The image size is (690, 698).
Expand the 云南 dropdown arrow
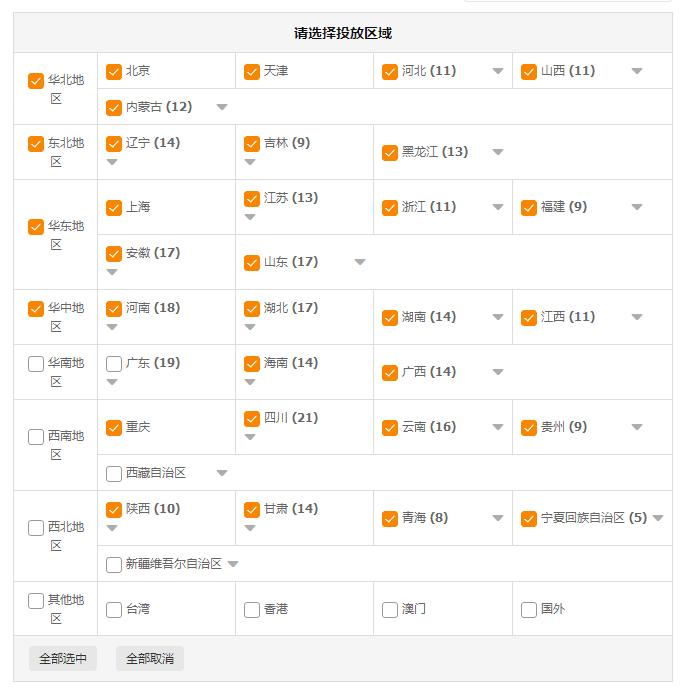coord(498,428)
